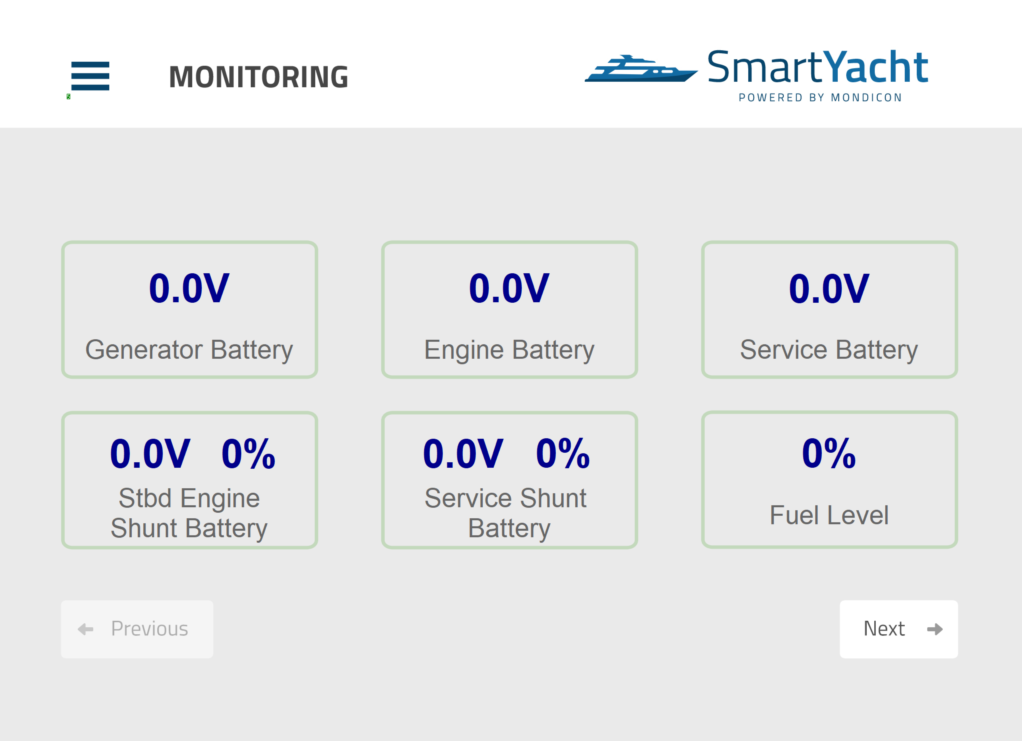Open the Stbd Engine Shunt Battery tile
Image resolution: width=1022 pixels, height=741 pixels.
pos(190,480)
